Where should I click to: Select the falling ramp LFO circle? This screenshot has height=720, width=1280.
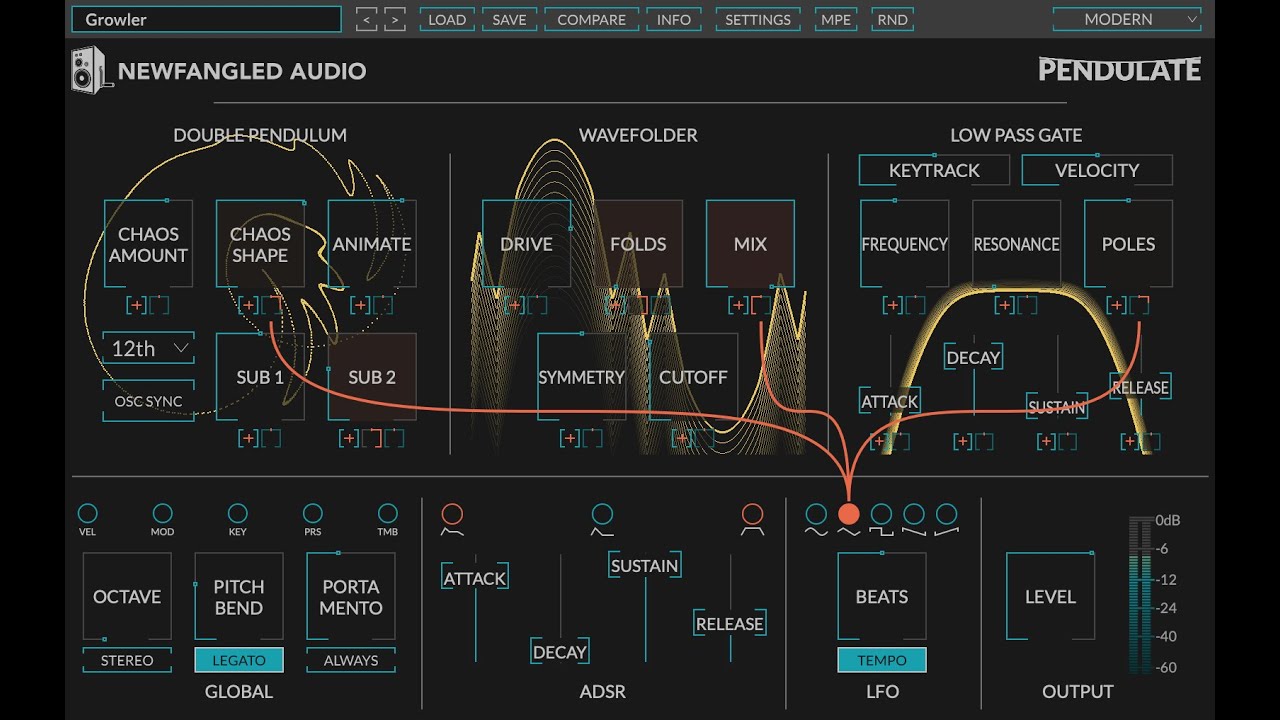(914, 514)
